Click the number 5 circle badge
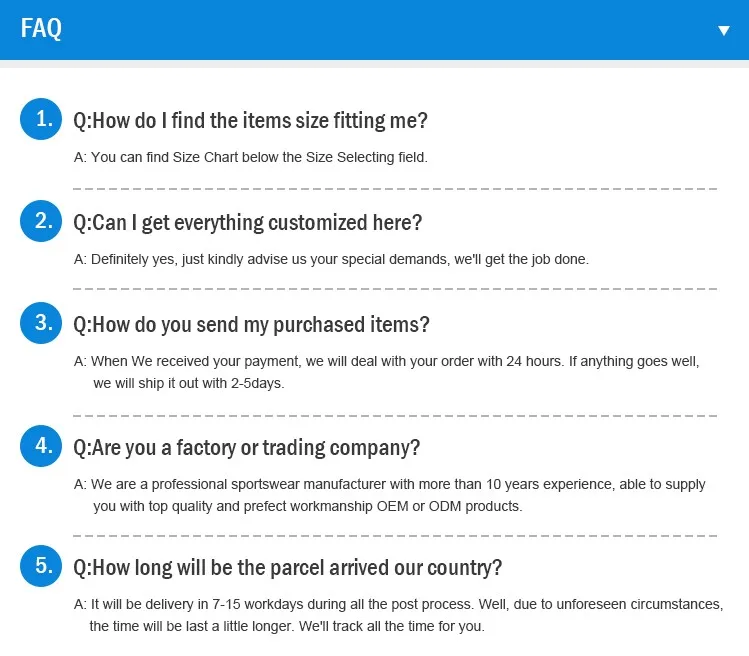The height and width of the screenshot is (656, 749). (x=42, y=567)
